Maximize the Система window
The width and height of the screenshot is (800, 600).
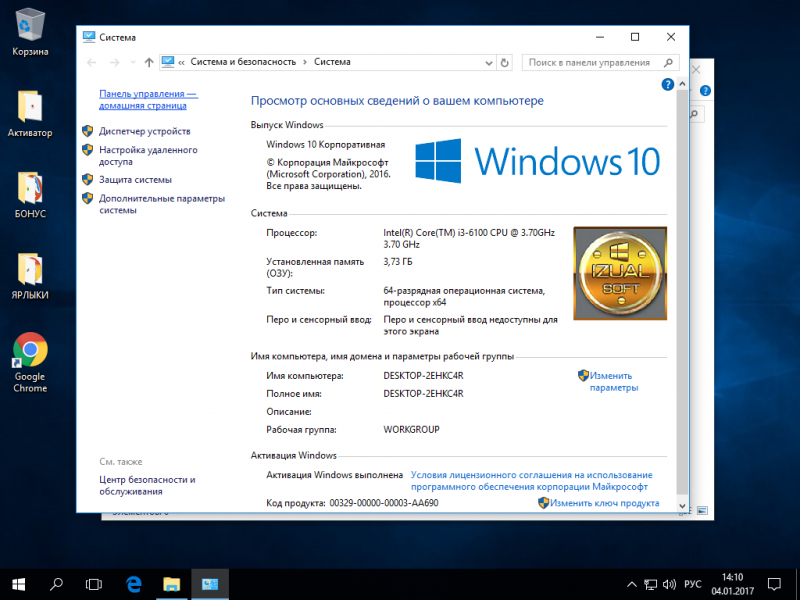pos(635,37)
